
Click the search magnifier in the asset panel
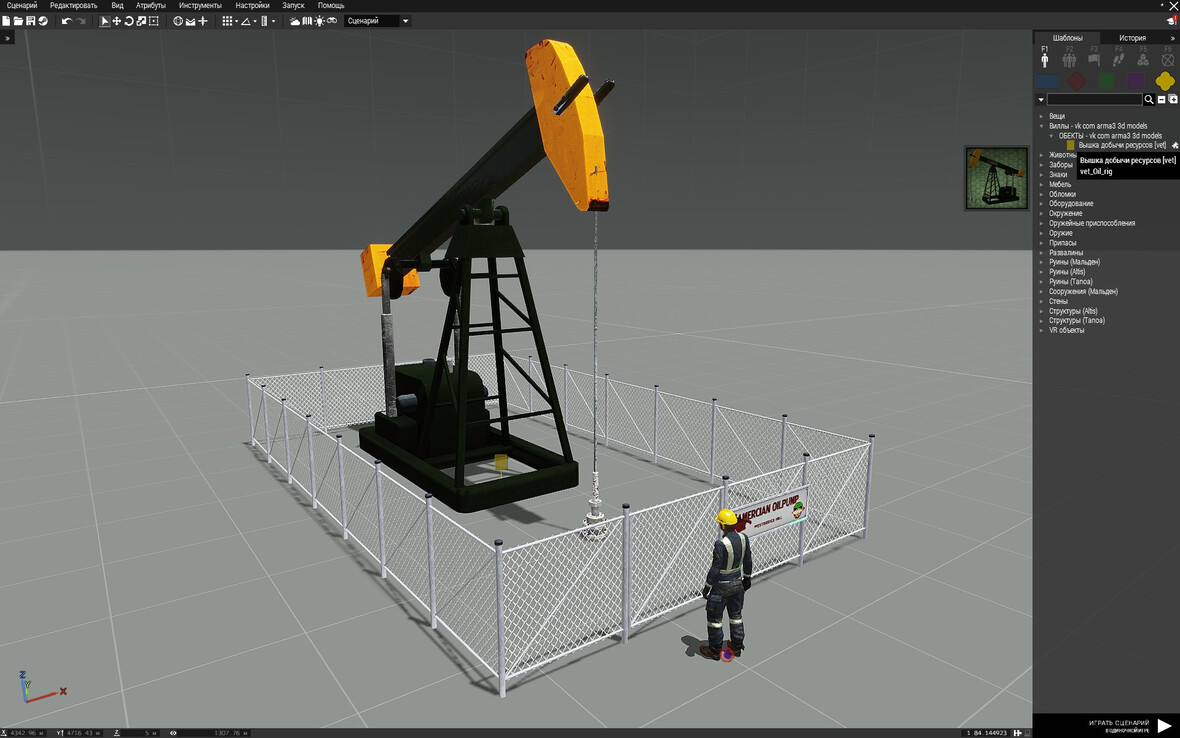tap(1149, 100)
